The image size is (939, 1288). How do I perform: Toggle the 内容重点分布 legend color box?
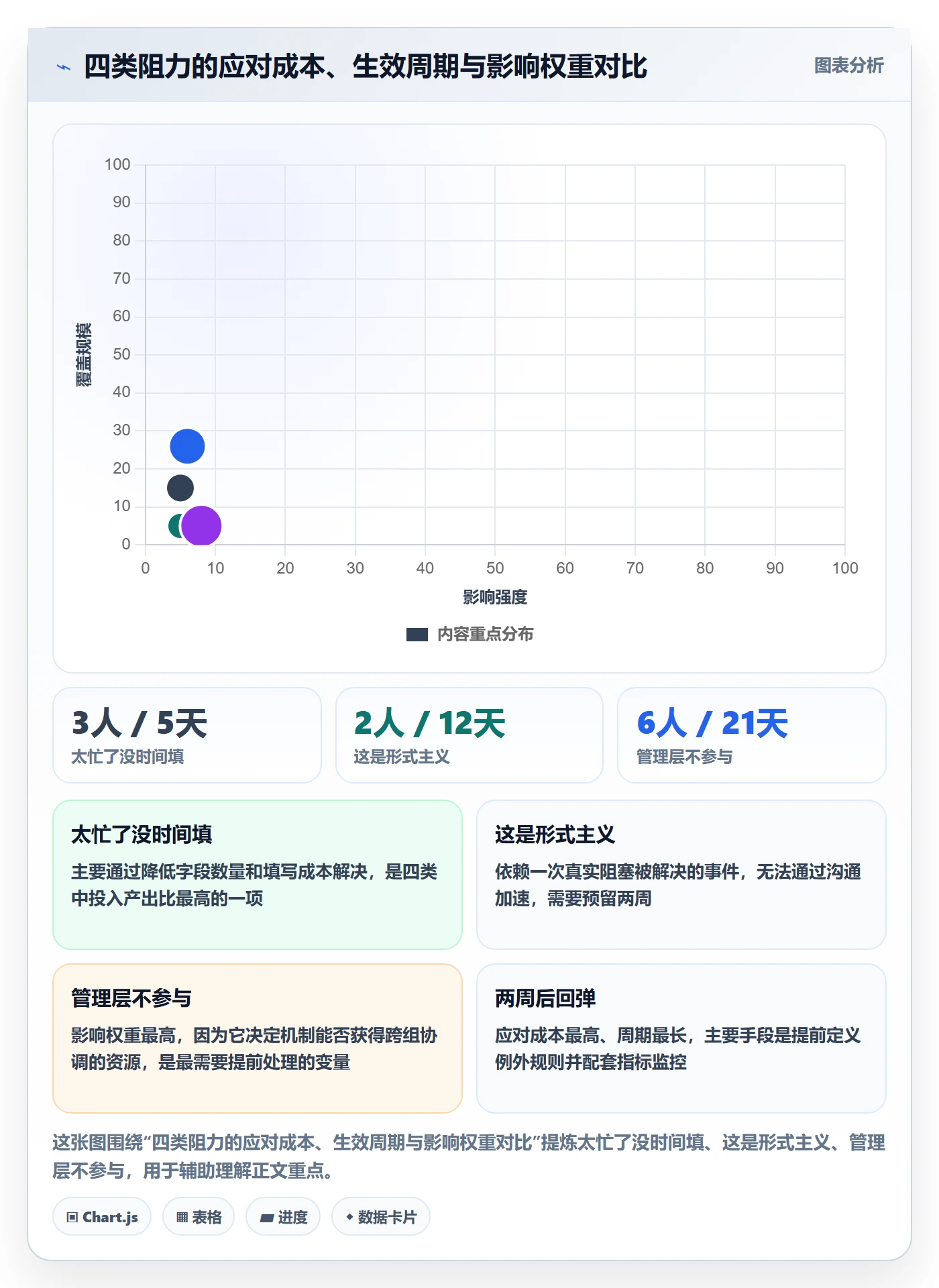point(417,635)
